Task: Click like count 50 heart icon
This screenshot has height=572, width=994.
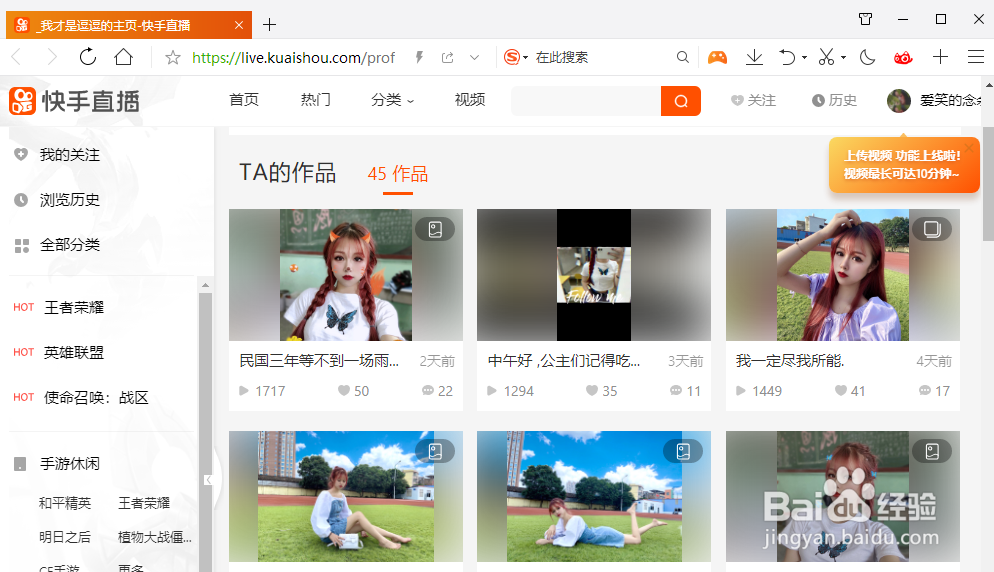Action: coord(344,391)
